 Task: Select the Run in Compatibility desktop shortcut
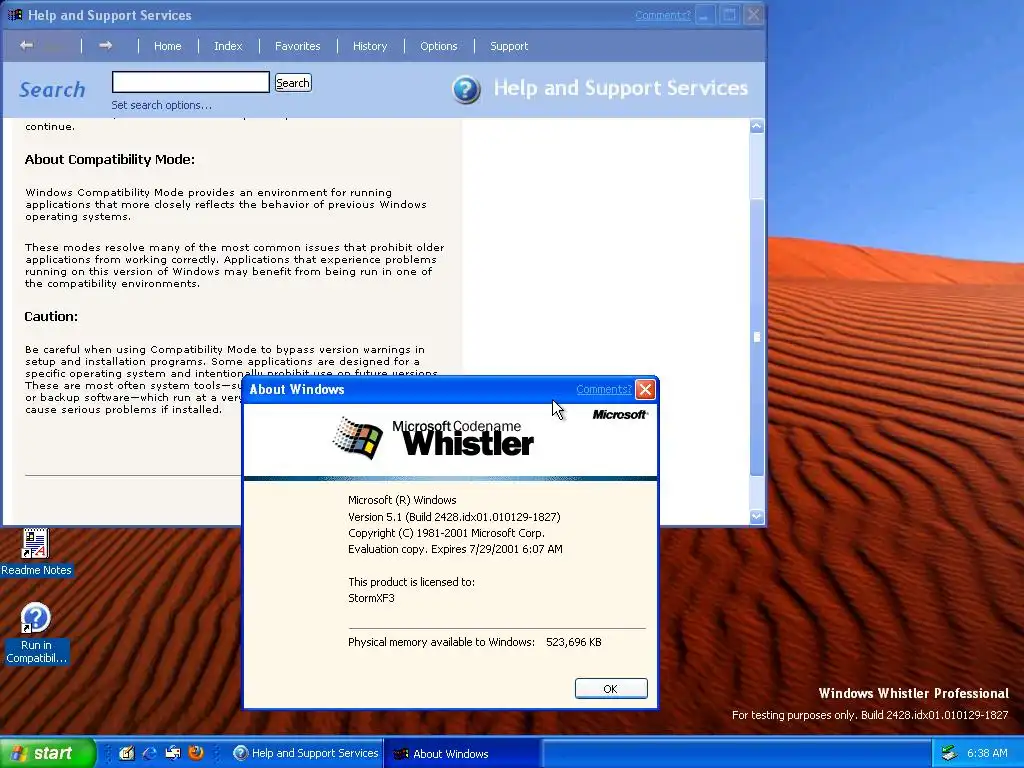(36, 633)
